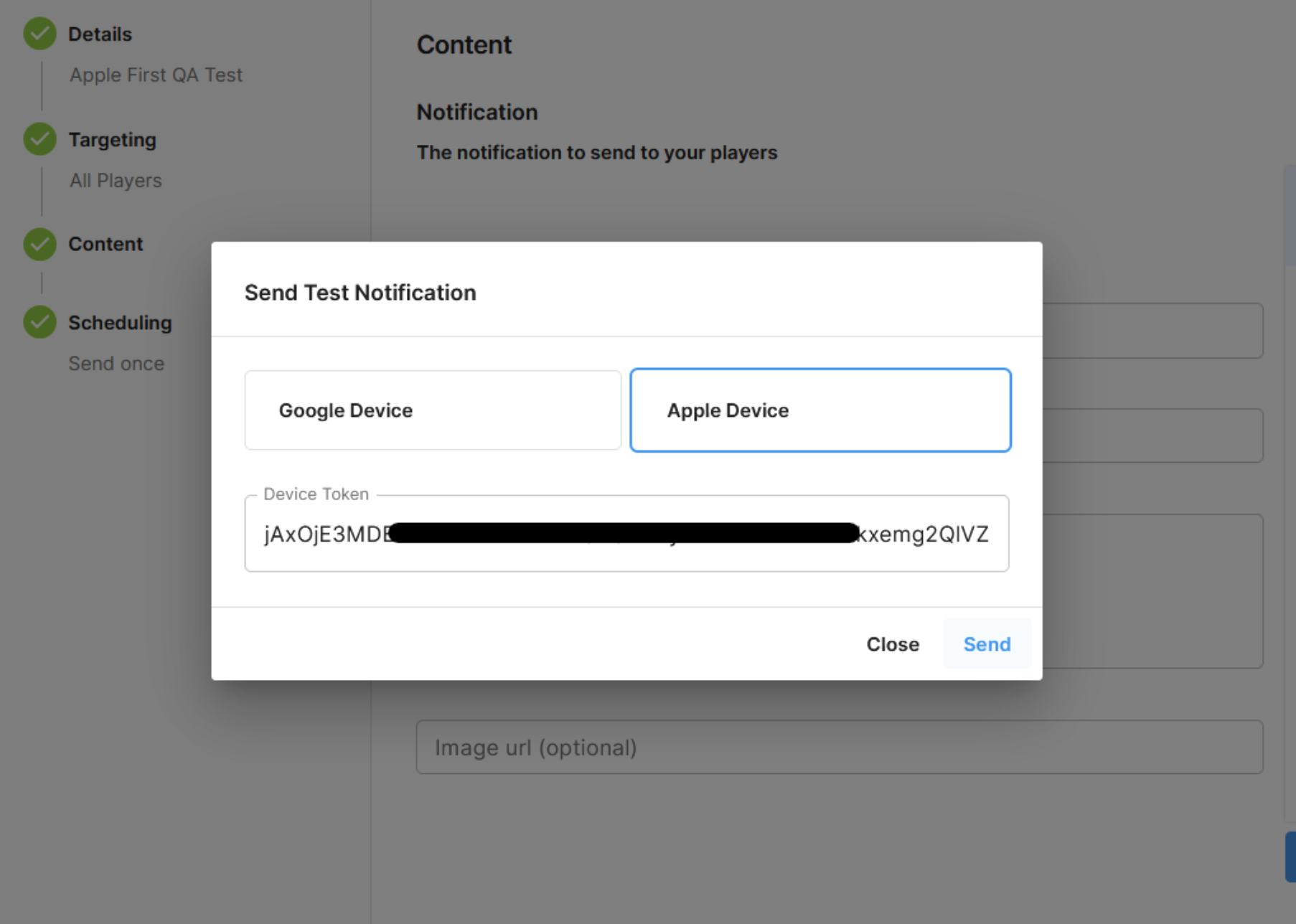This screenshot has width=1296, height=924.
Task: Click inside the Device Token field
Action: point(626,534)
